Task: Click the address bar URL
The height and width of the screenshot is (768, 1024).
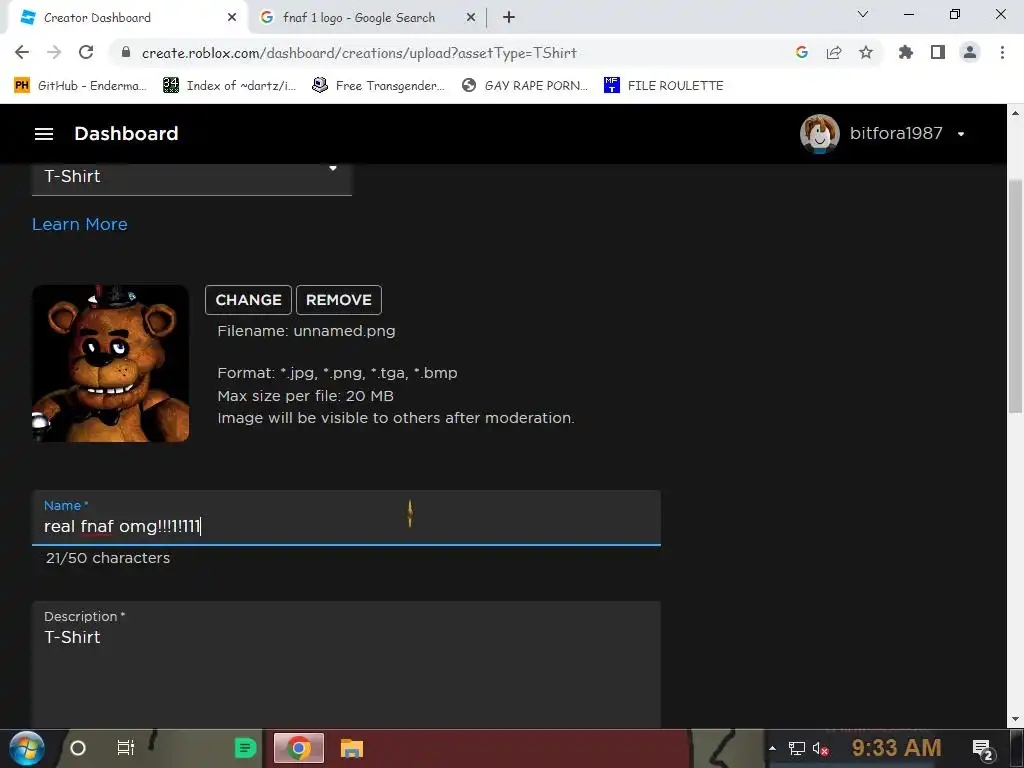Action: pyautogui.click(x=359, y=53)
